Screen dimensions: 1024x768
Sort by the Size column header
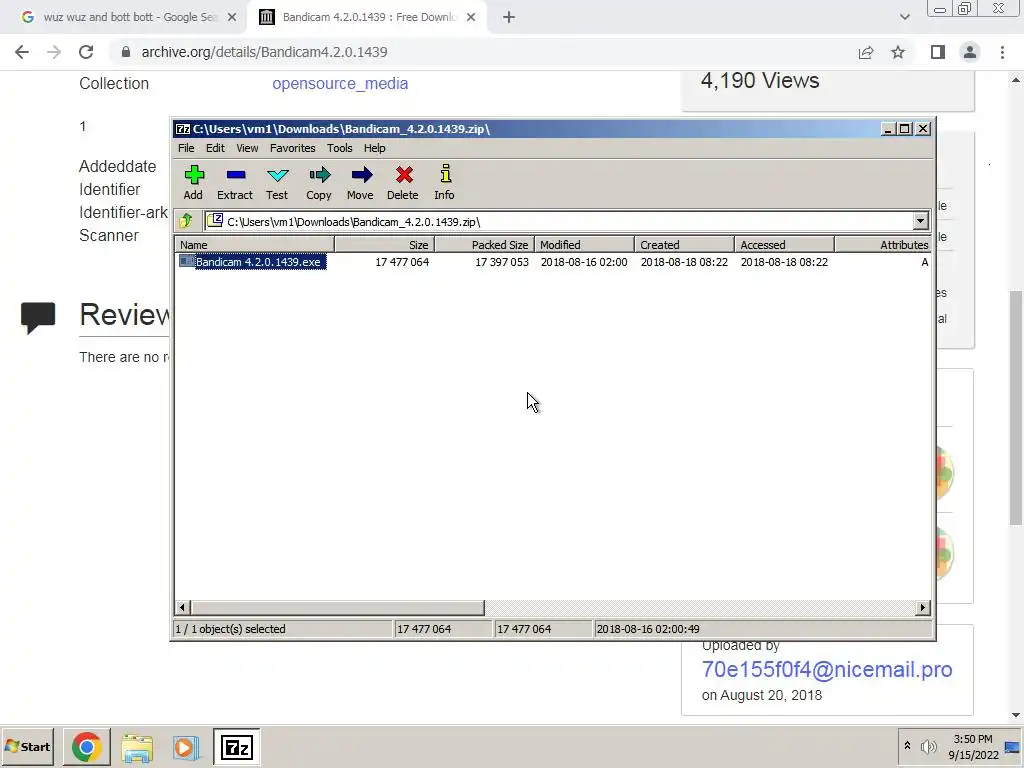pos(384,245)
